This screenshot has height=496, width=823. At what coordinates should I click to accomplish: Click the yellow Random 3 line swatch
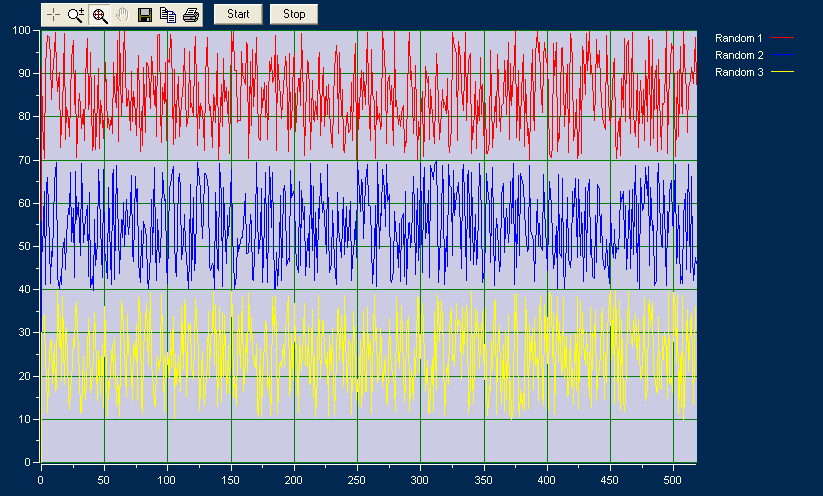click(x=784, y=72)
